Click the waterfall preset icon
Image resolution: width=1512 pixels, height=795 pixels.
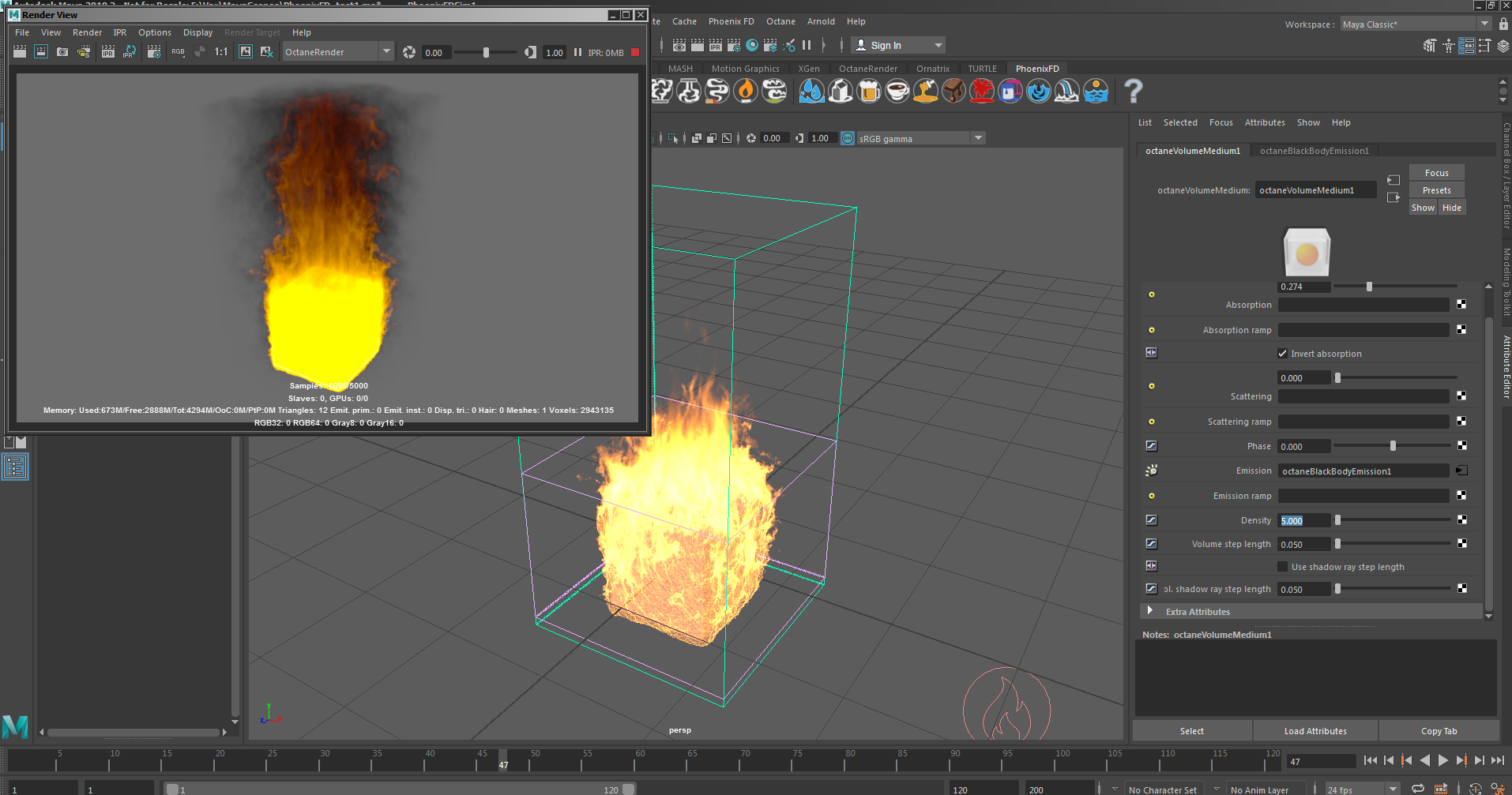[1066, 91]
